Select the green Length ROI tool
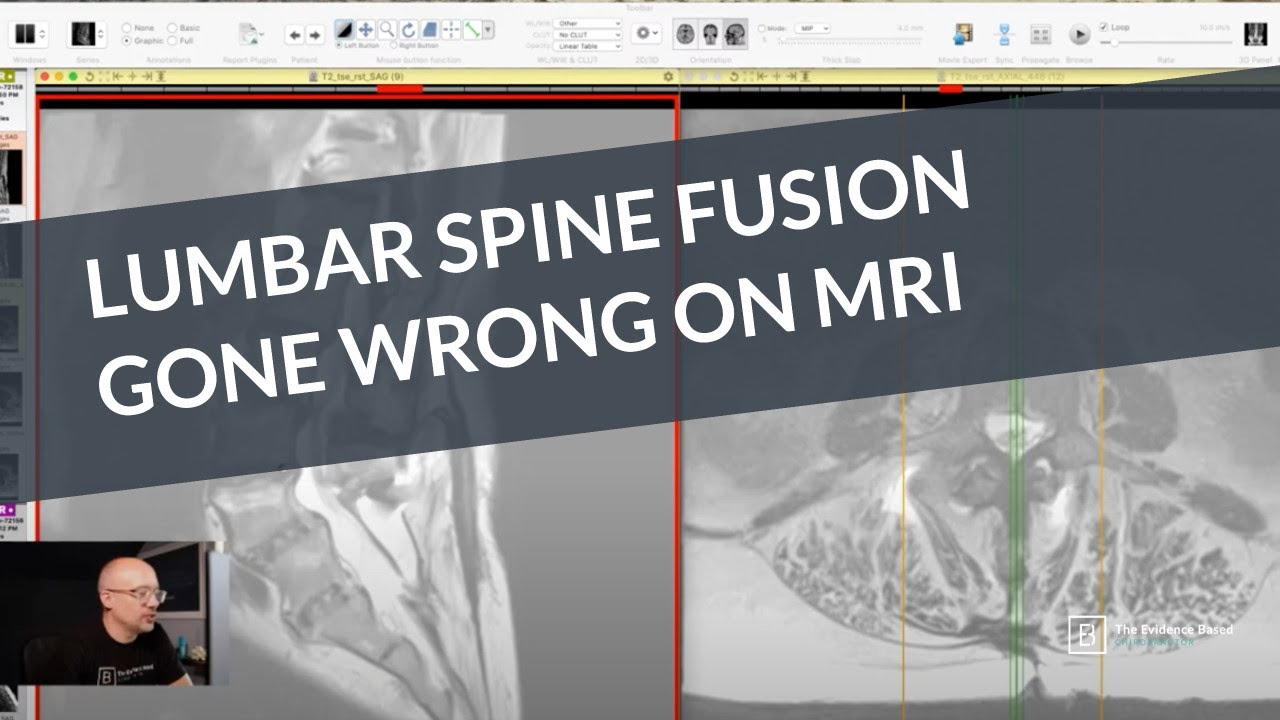This screenshot has width=1280, height=720. coord(470,30)
